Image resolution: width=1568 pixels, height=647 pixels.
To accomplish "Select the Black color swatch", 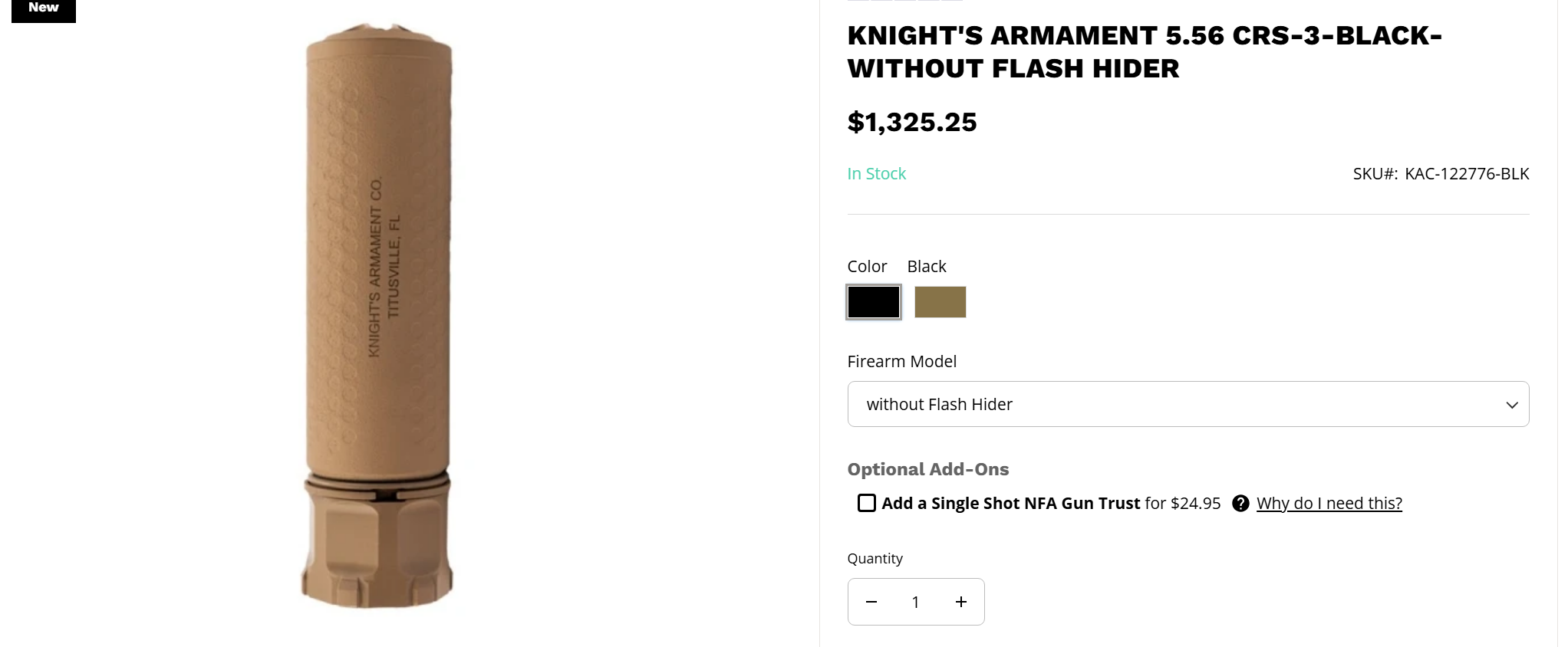I will (x=873, y=302).
